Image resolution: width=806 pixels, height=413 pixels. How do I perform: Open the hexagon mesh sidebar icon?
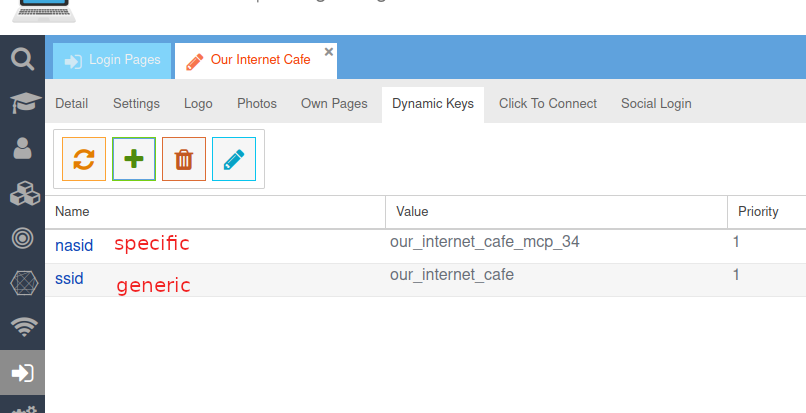22,283
